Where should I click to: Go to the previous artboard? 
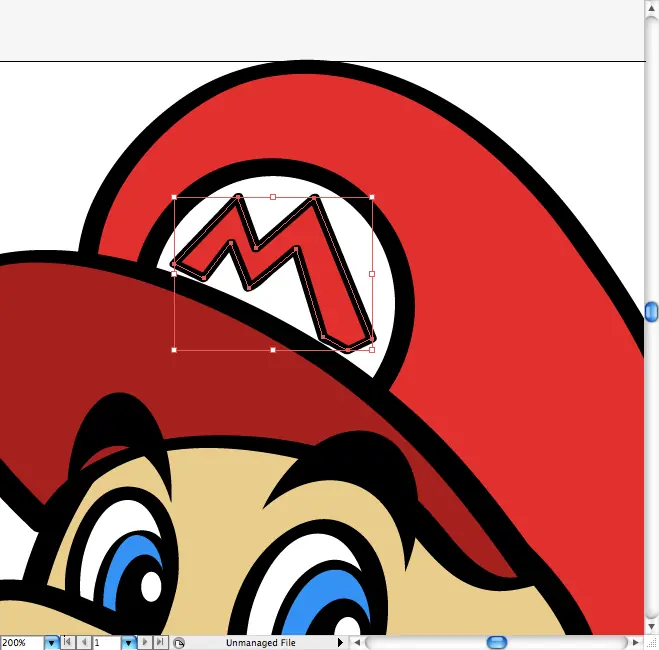(84, 642)
